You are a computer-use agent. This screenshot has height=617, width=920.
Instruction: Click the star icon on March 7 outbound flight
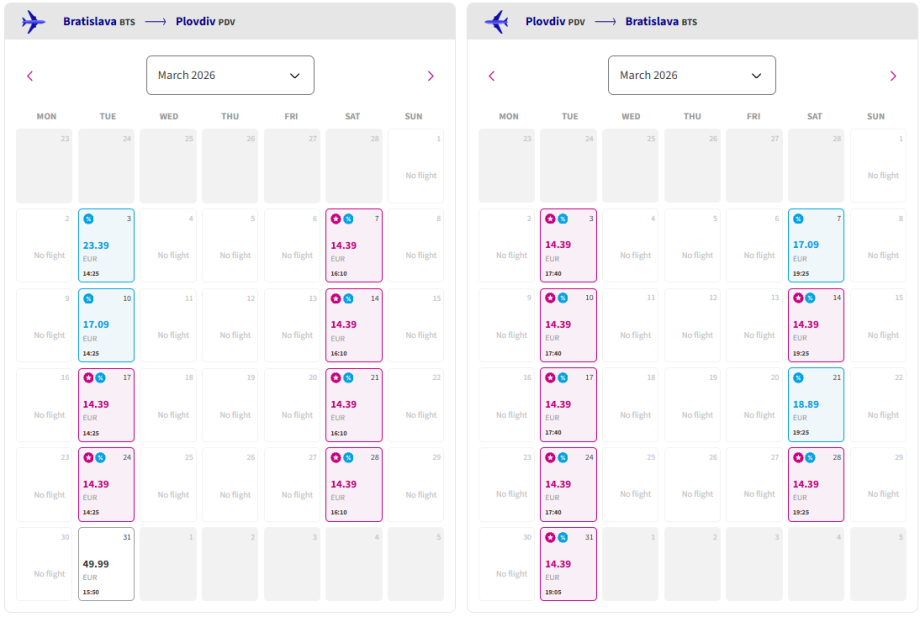(x=335, y=218)
